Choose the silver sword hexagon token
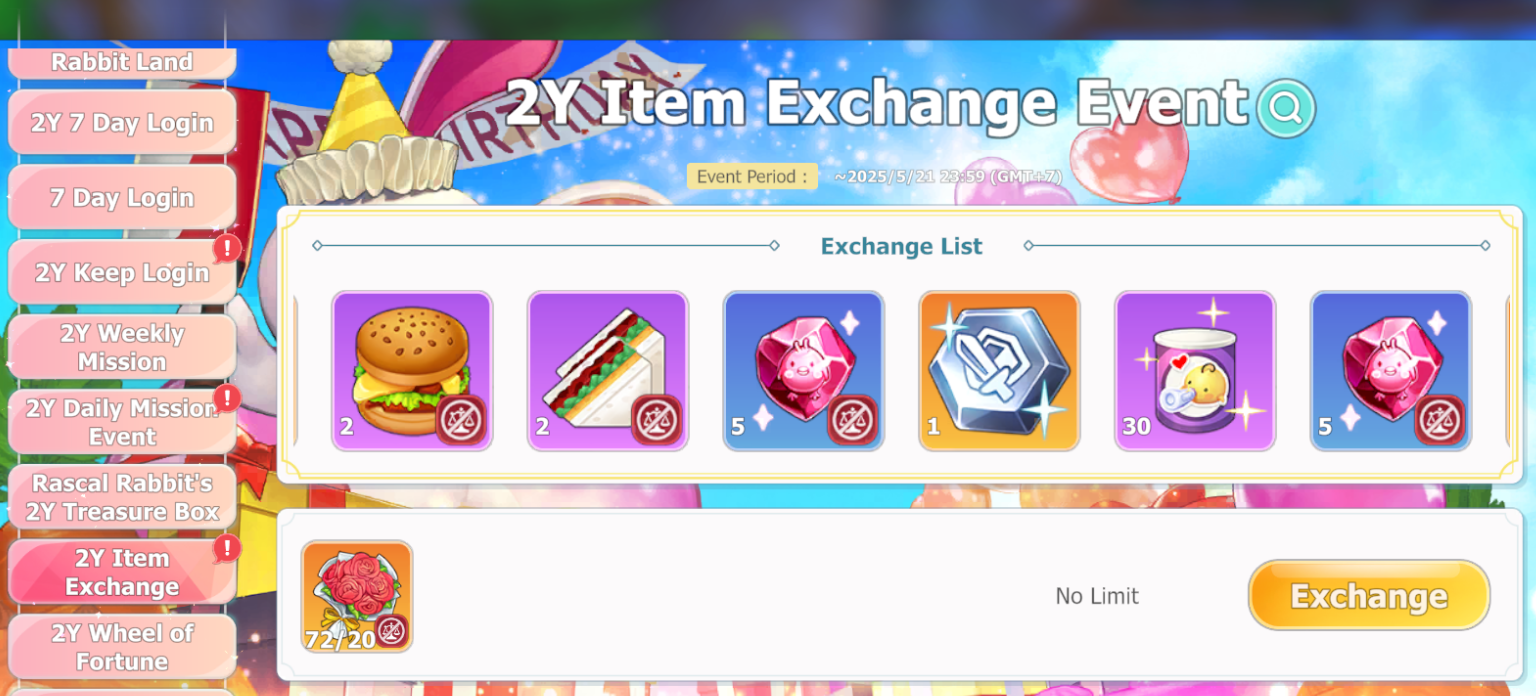 click(999, 371)
